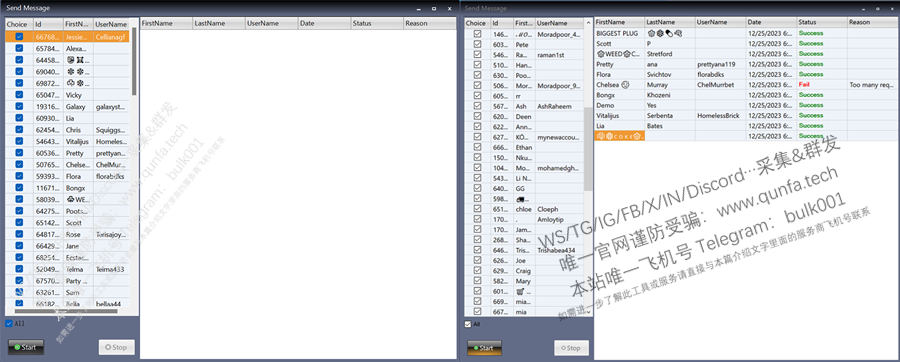Image resolution: width=900 pixels, height=362 pixels.
Task: Click the up arrow of the right contact list scrollbar
Action: tap(588, 23)
